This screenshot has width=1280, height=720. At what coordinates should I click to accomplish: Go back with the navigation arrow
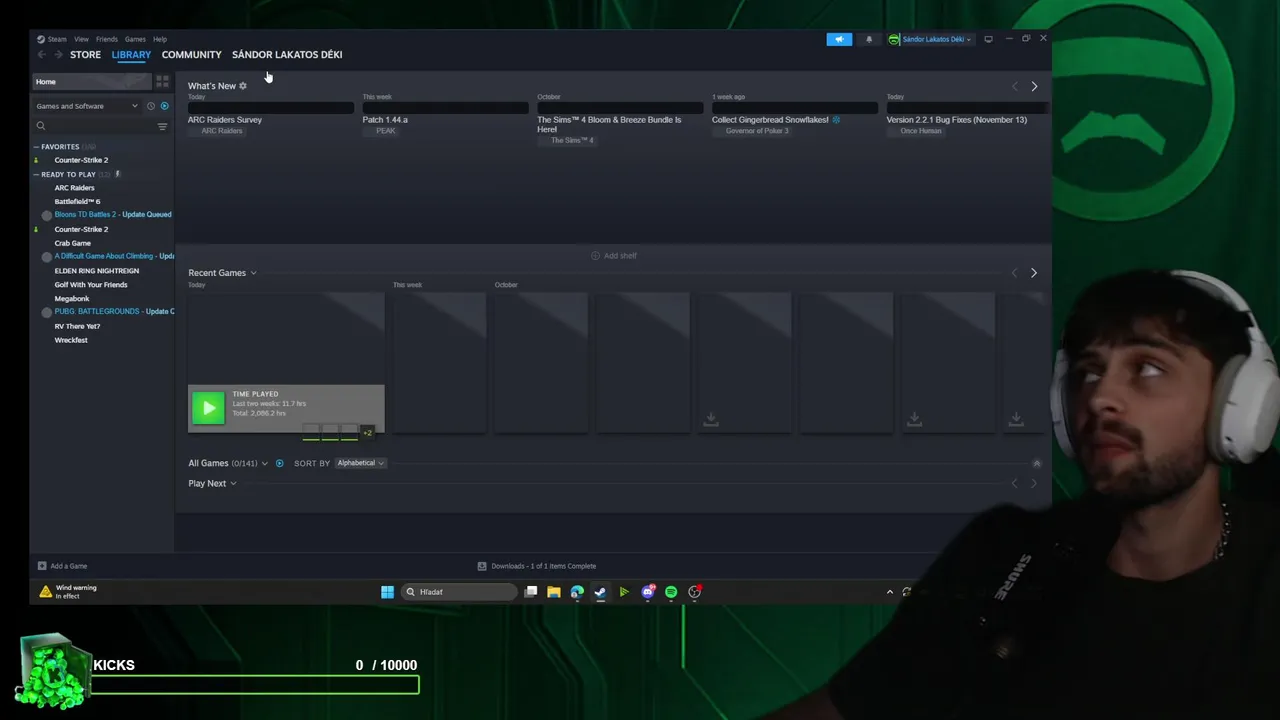coord(41,55)
